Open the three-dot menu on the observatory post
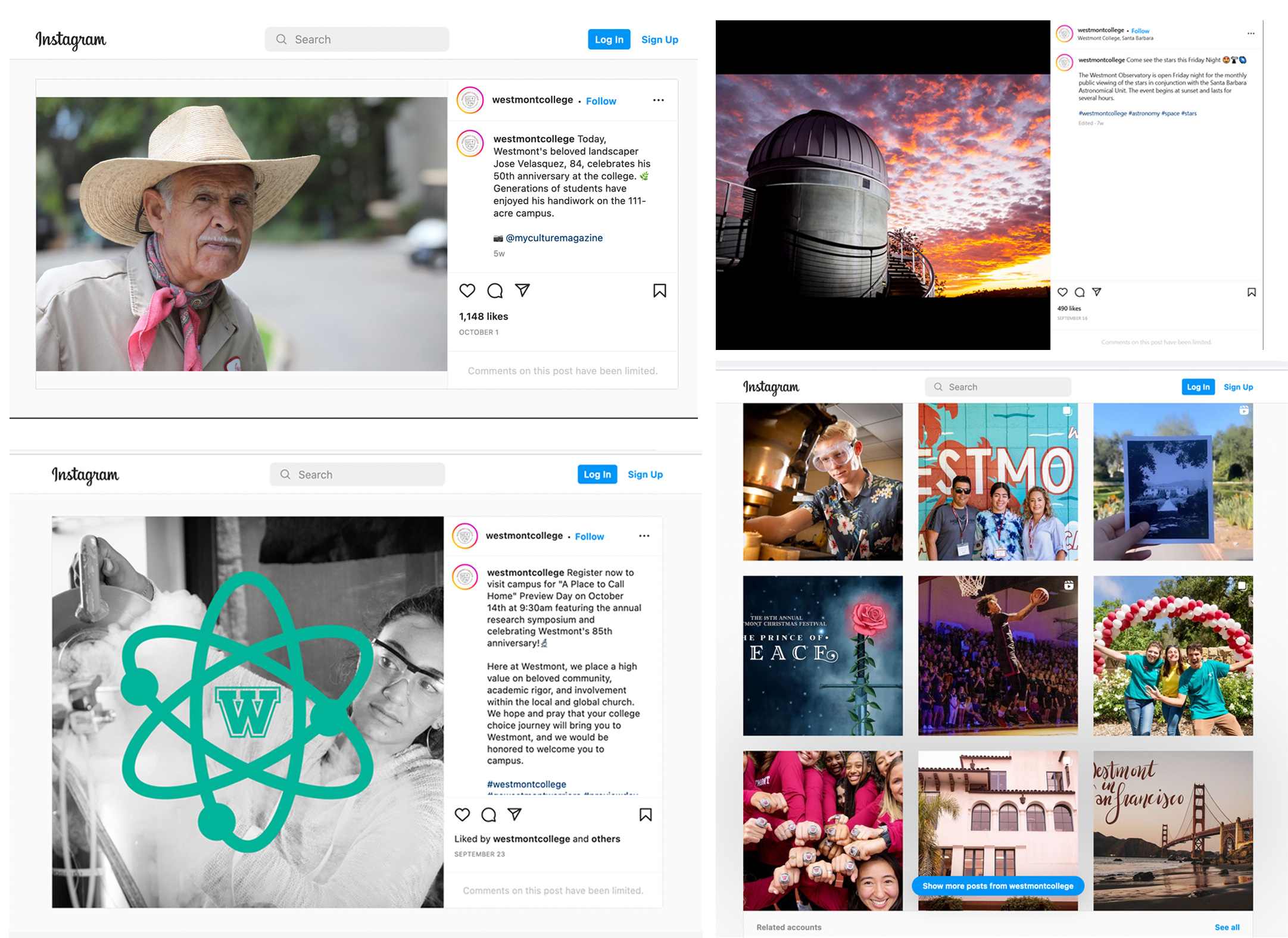The height and width of the screenshot is (938, 1288). tap(1250, 33)
